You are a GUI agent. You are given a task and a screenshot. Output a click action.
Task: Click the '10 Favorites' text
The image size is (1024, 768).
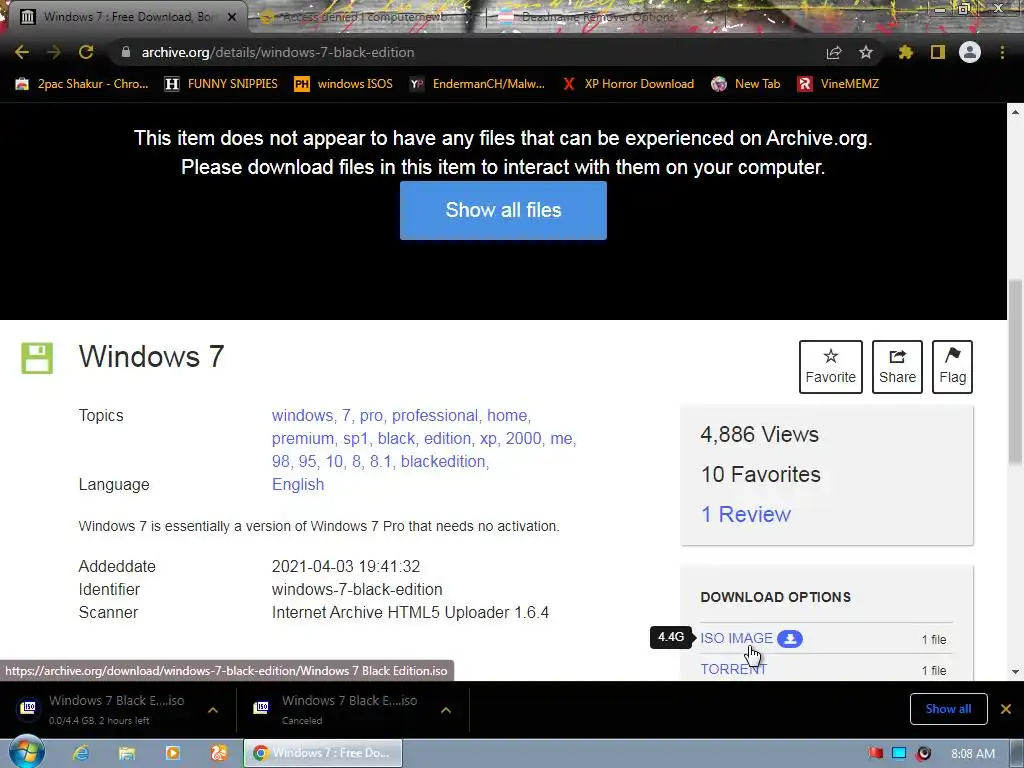761,474
